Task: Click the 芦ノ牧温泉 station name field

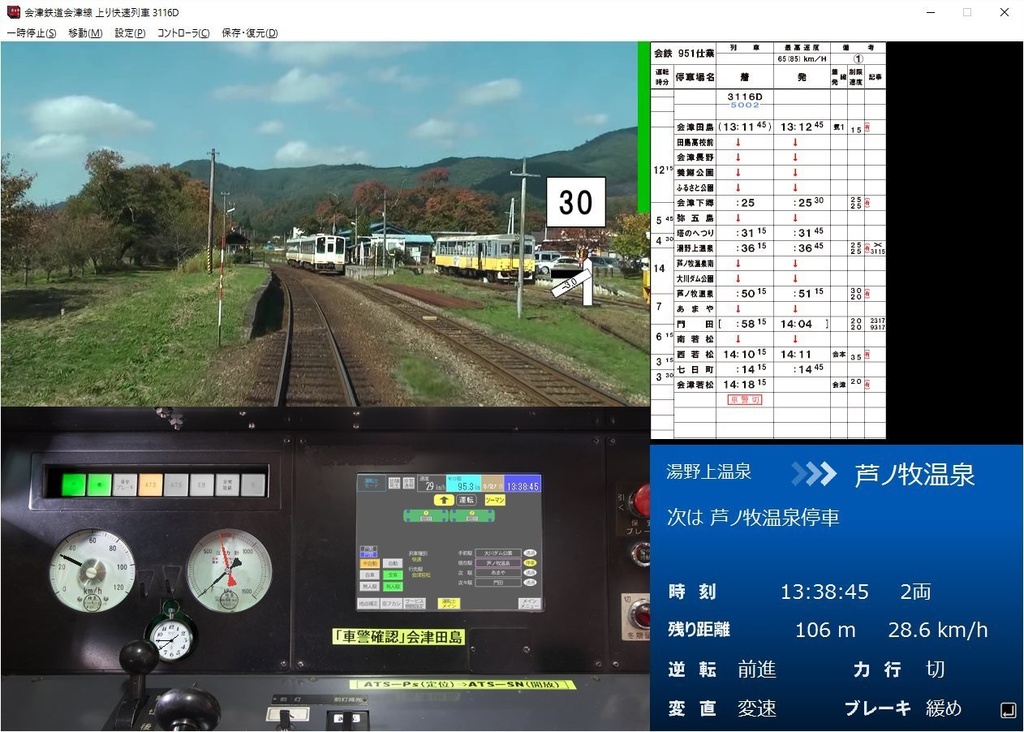Action: tap(498, 561)
